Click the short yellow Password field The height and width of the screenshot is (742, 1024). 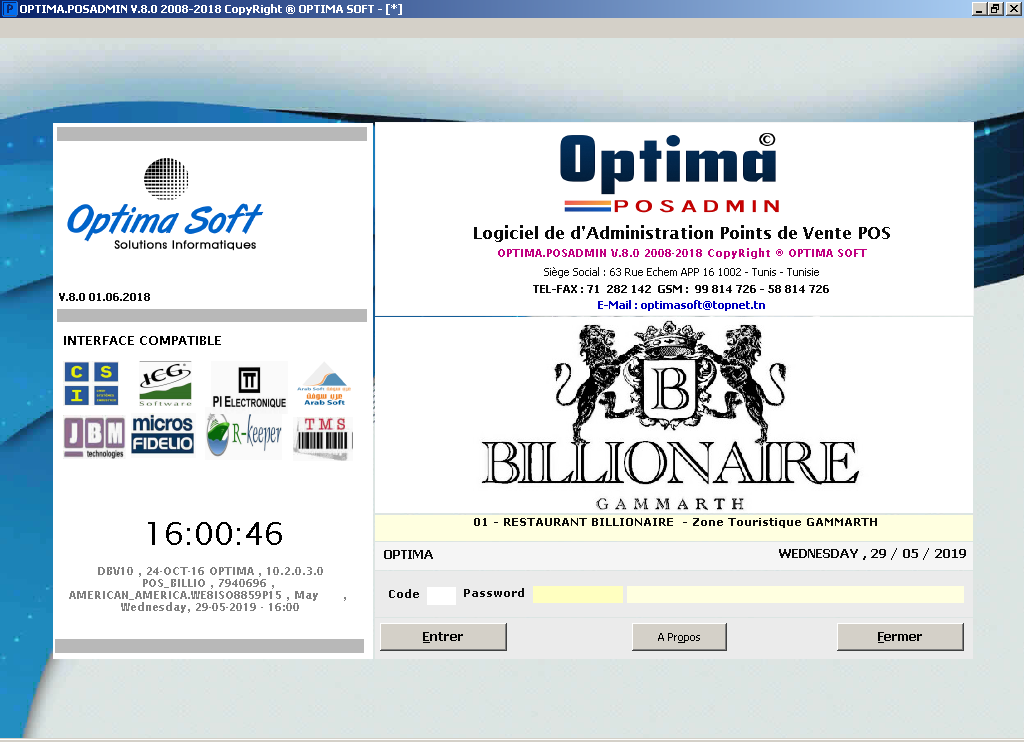tap(577, 594)
